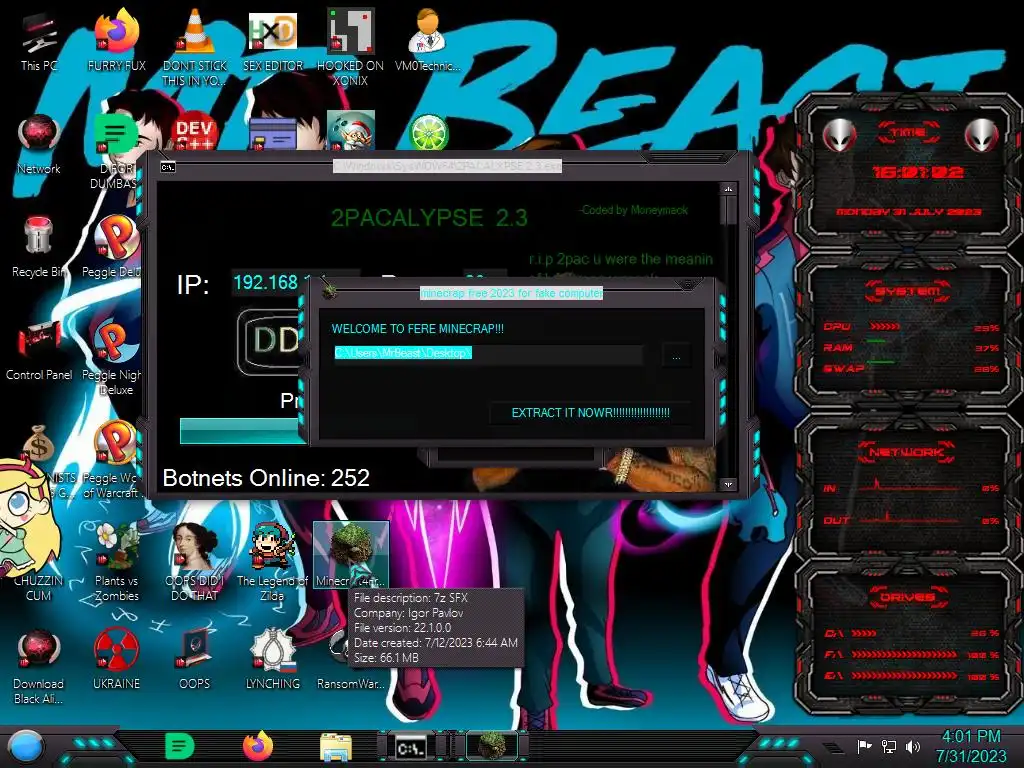Click the extractor dialog title bar icon
The height and width of the screenshot is (768, 1024).
tap(330, 290)
